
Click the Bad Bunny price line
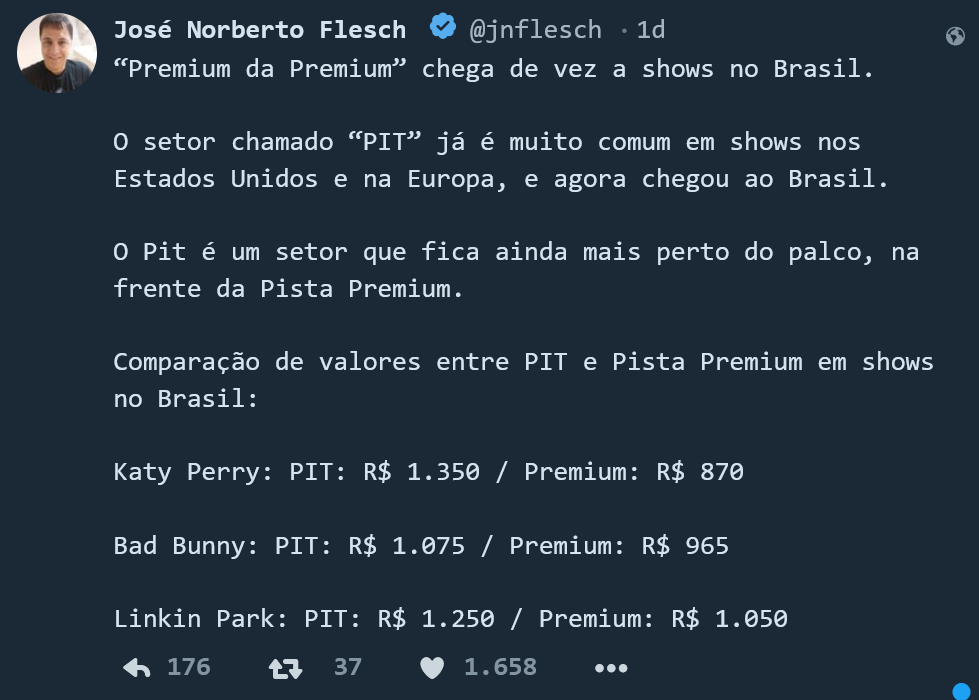[x=421, y=545]
